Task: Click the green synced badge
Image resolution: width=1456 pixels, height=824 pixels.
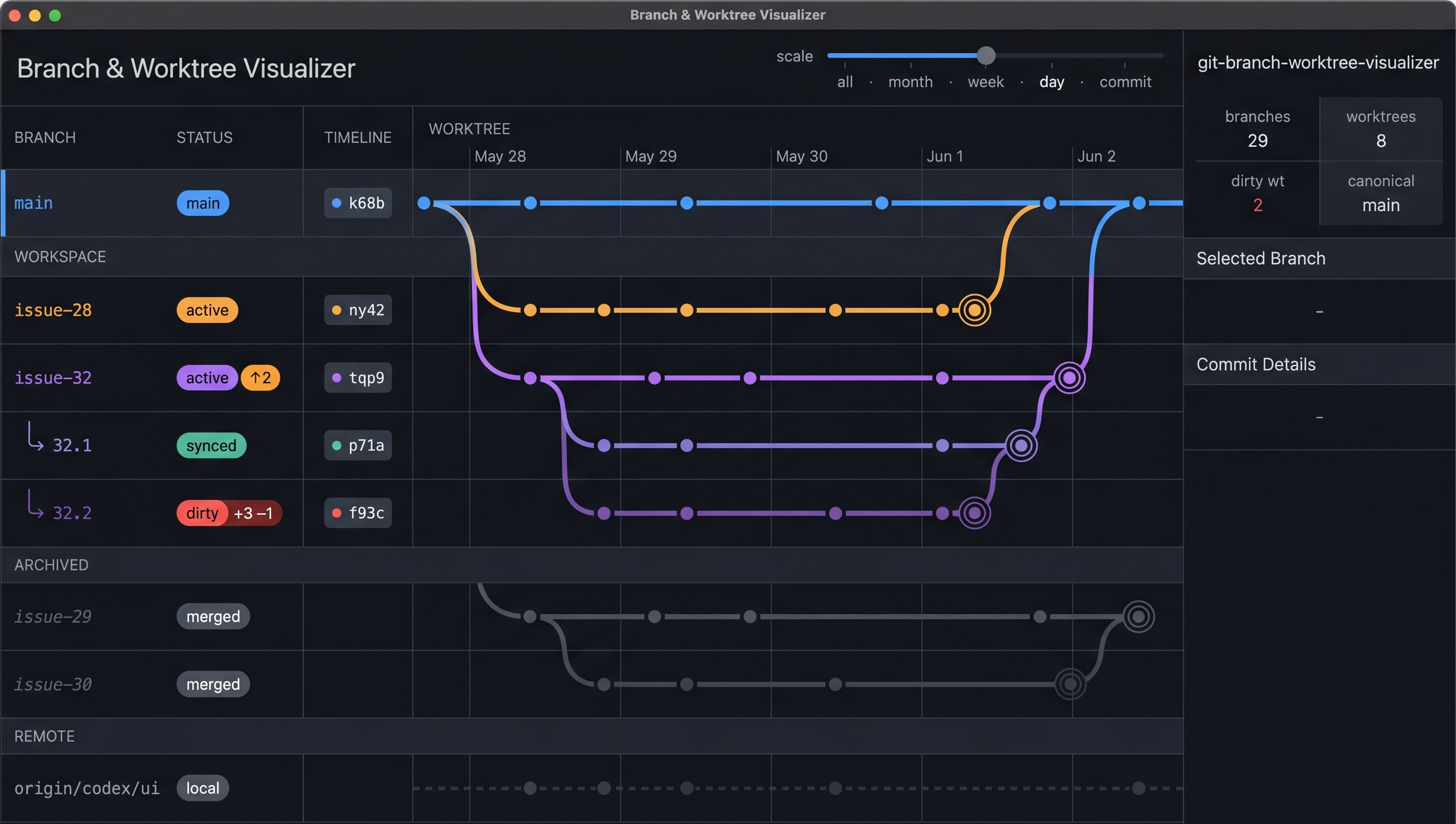Action: tap(211, 445)
